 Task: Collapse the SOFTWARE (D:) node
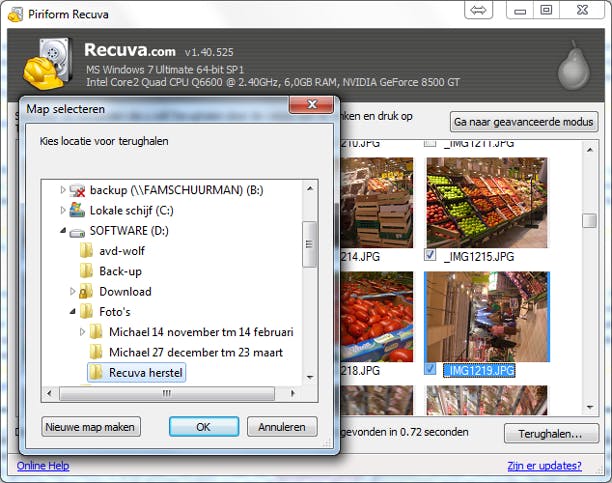click(x=63, y=231)
